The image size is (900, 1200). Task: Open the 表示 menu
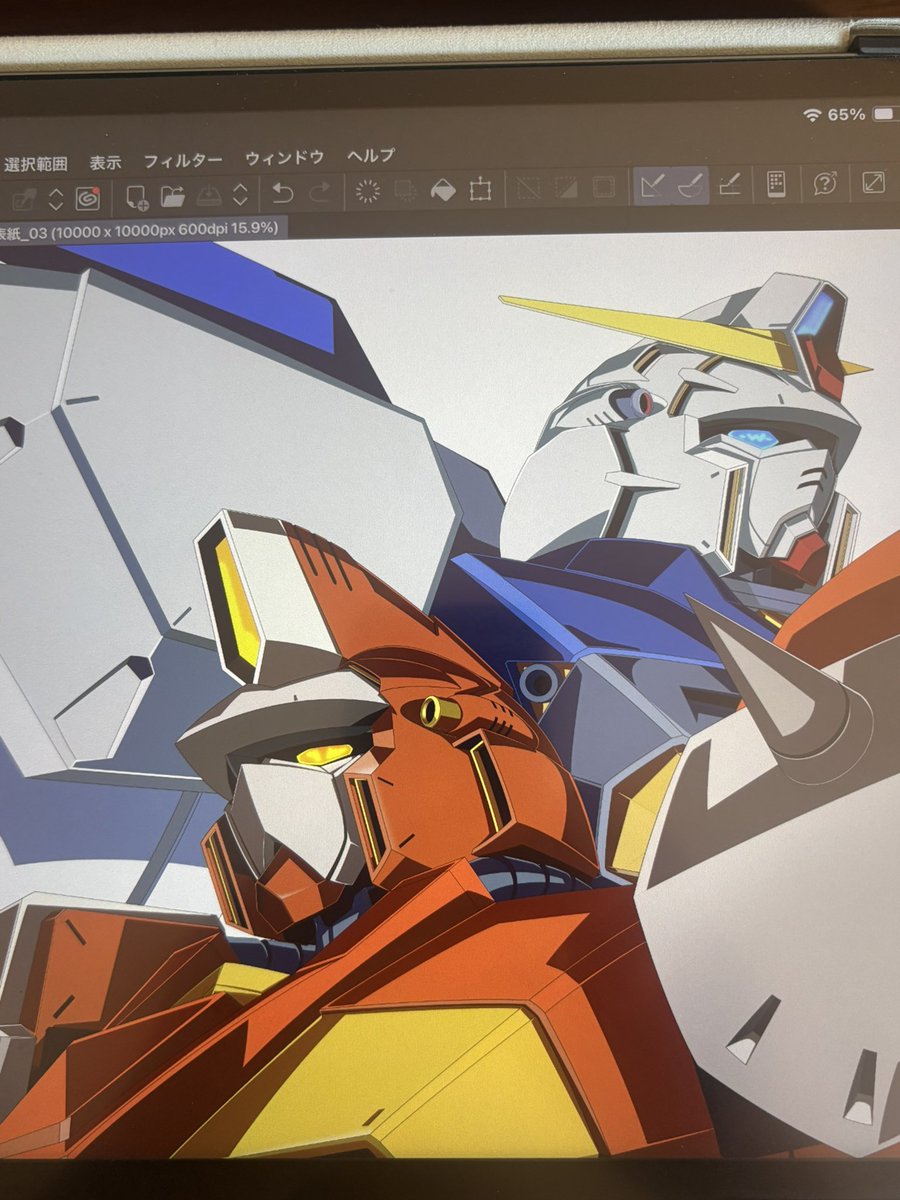(105, 163)
